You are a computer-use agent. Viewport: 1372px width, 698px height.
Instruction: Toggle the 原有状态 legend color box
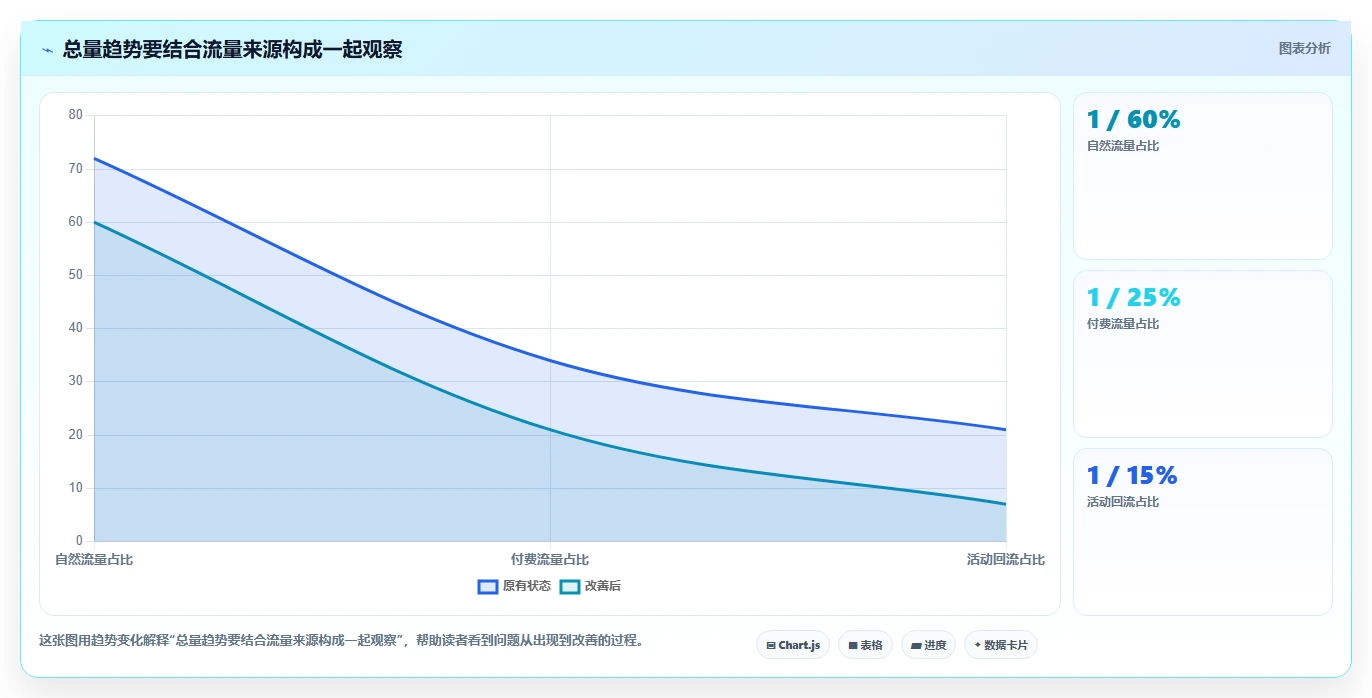(x=488, y=586)
